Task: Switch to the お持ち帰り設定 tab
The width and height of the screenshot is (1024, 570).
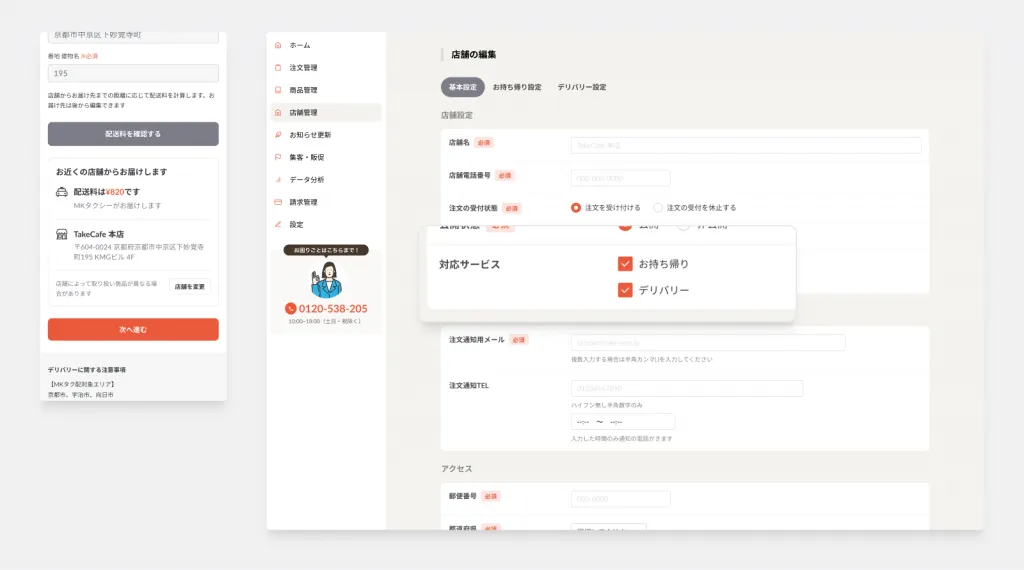Action: click(517, 87)
